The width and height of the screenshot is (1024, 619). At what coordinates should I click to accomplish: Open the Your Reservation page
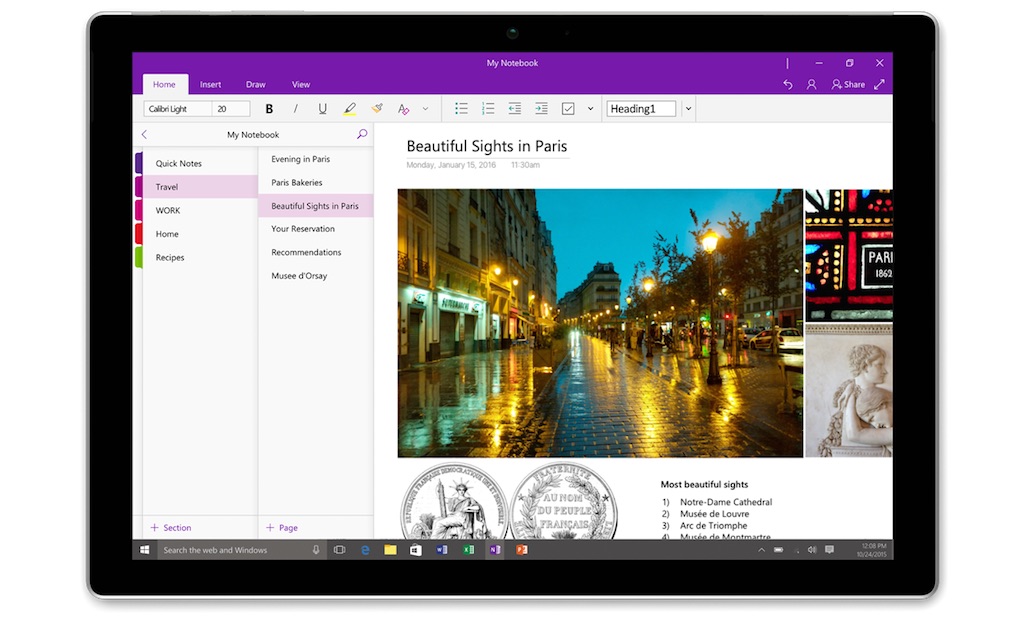[x=315, y=229]
